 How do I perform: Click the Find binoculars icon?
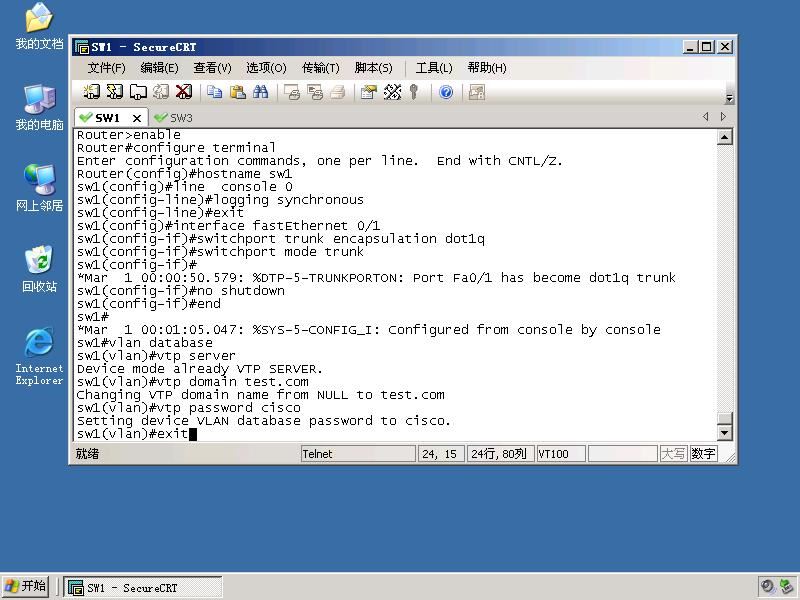point(261,92)
